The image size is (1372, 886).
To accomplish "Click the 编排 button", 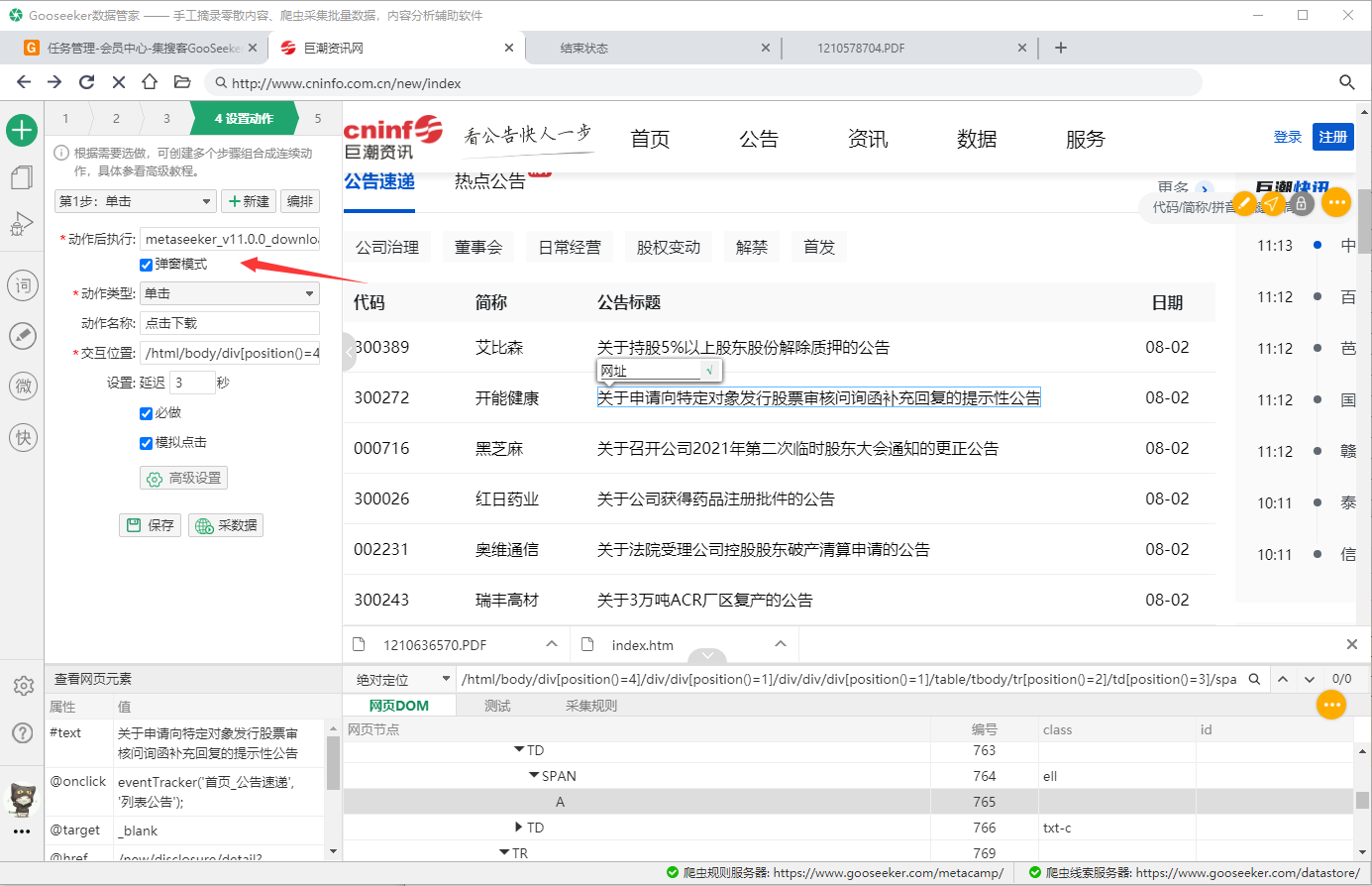I will coord(300,201).
